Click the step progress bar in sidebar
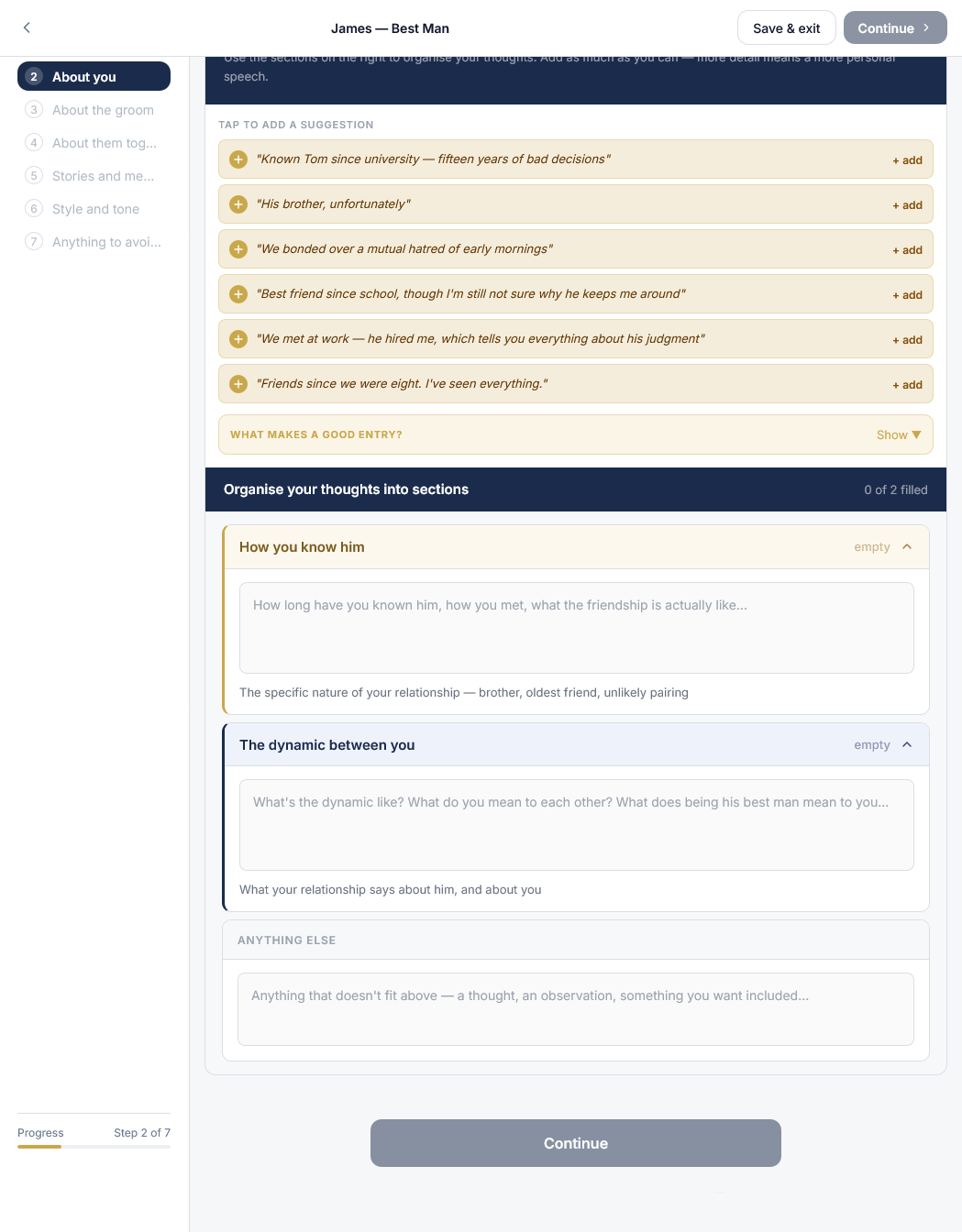 (94, 1147)
